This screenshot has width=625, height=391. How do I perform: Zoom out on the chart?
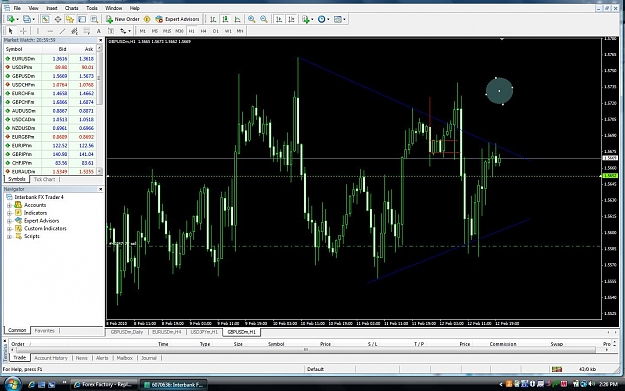pos(264,19)
